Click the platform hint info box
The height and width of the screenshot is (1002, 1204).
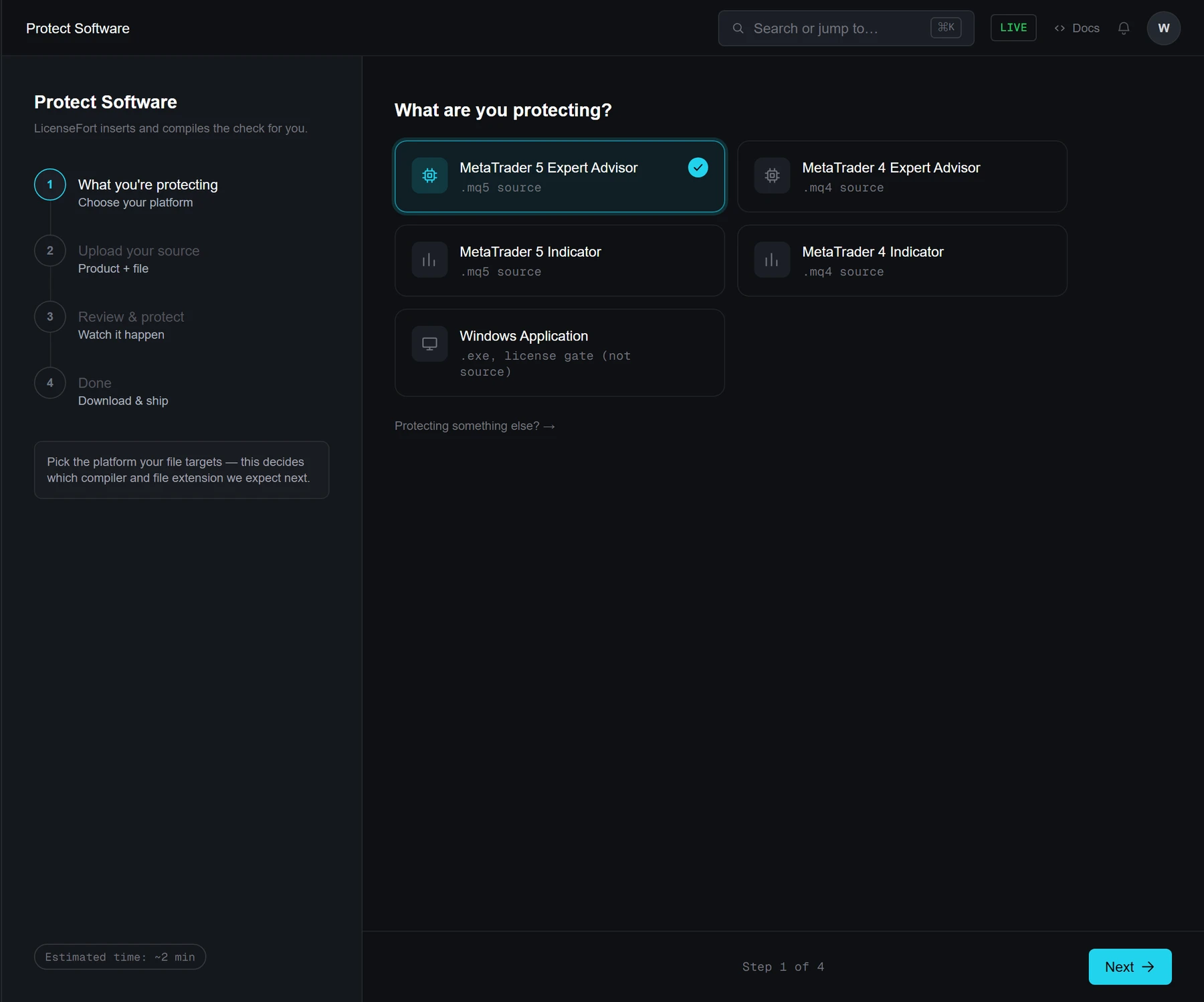pyautogui.click(x=182, y=470)
